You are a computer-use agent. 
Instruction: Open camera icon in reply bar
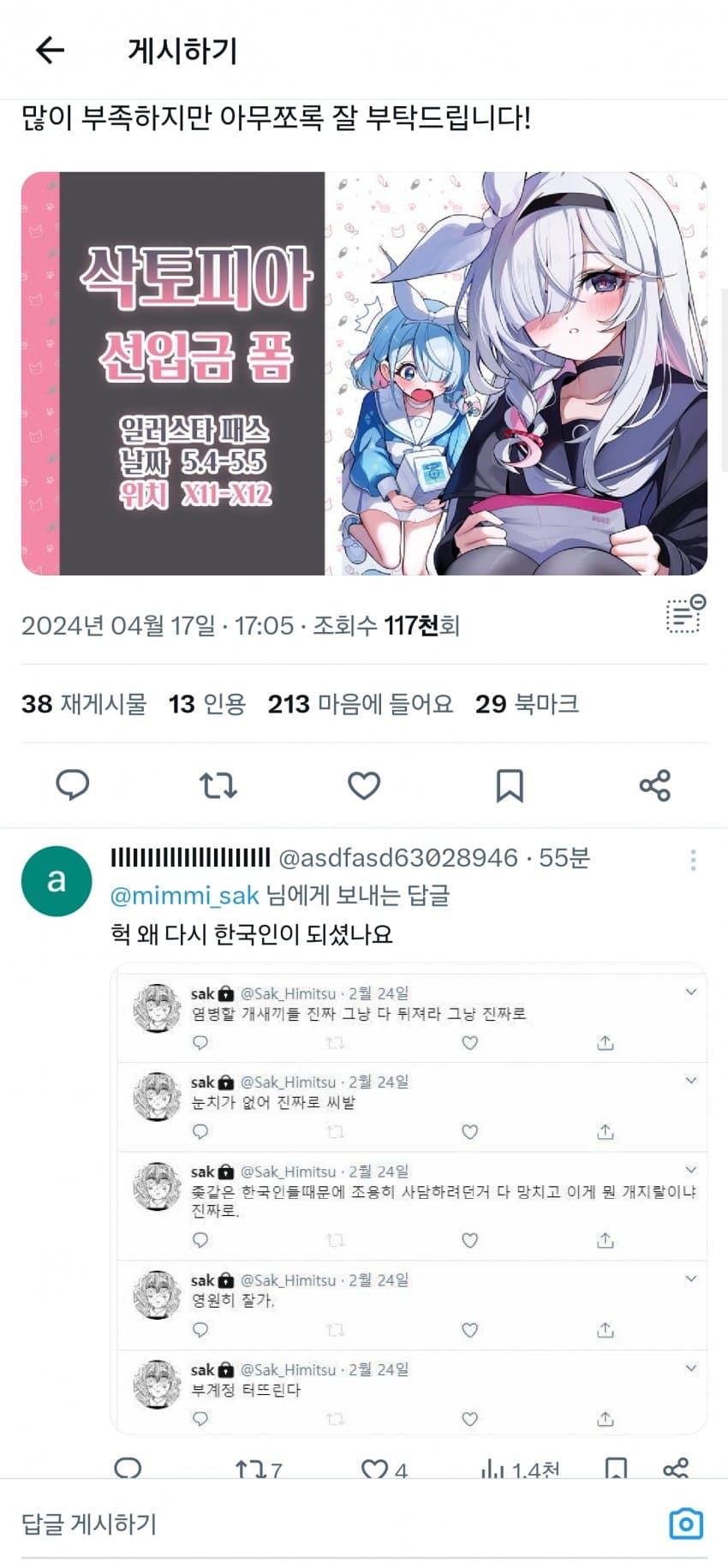[686, 1523]
